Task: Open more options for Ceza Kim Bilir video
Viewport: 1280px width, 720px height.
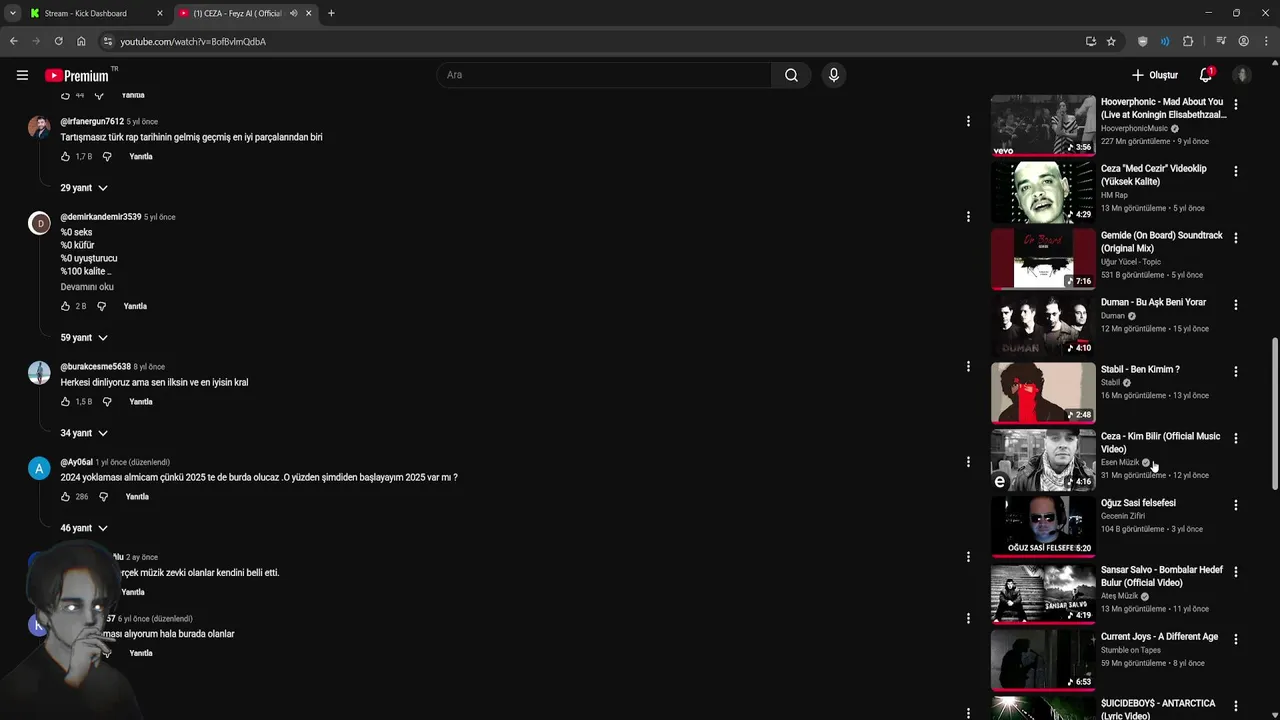Action: click(x=1236, y=438)
